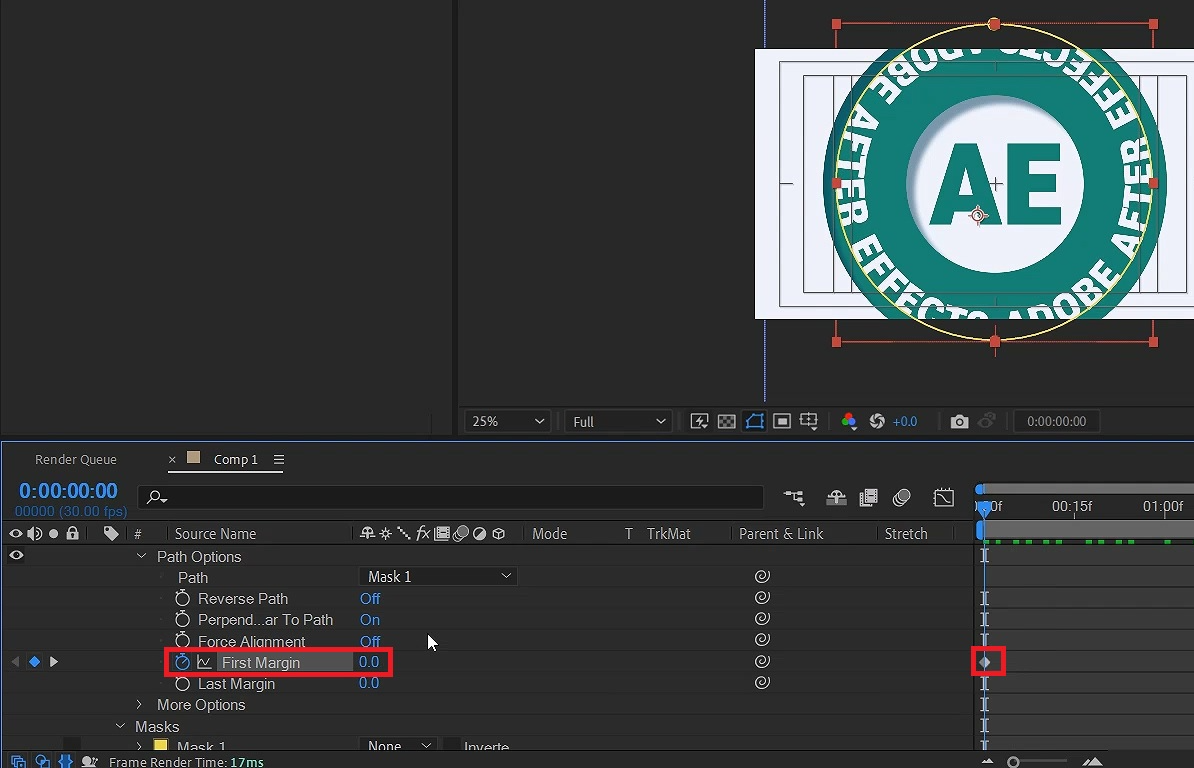Click the 3D layer cube column icon
This screenshot has width=1194, height=768.
tap(499, 534)
